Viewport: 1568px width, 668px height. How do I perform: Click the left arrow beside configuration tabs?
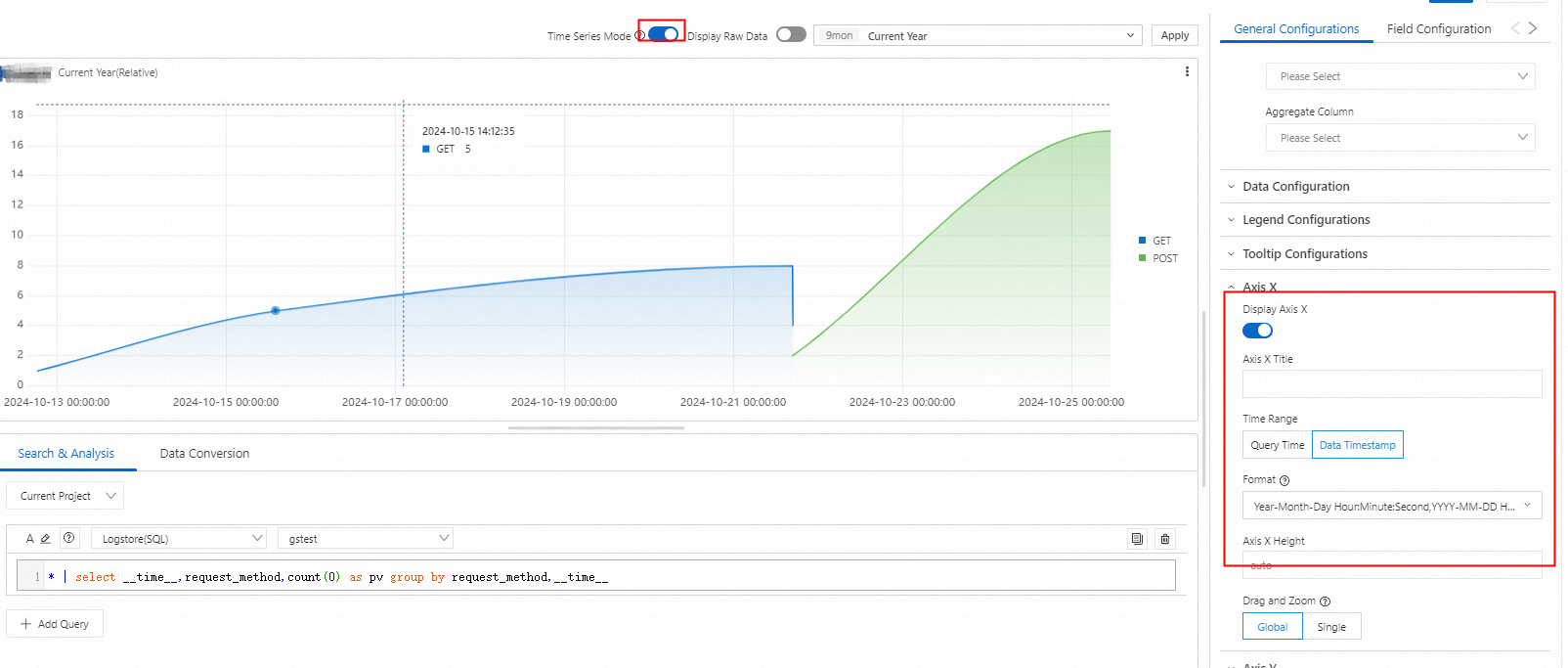1515,28
